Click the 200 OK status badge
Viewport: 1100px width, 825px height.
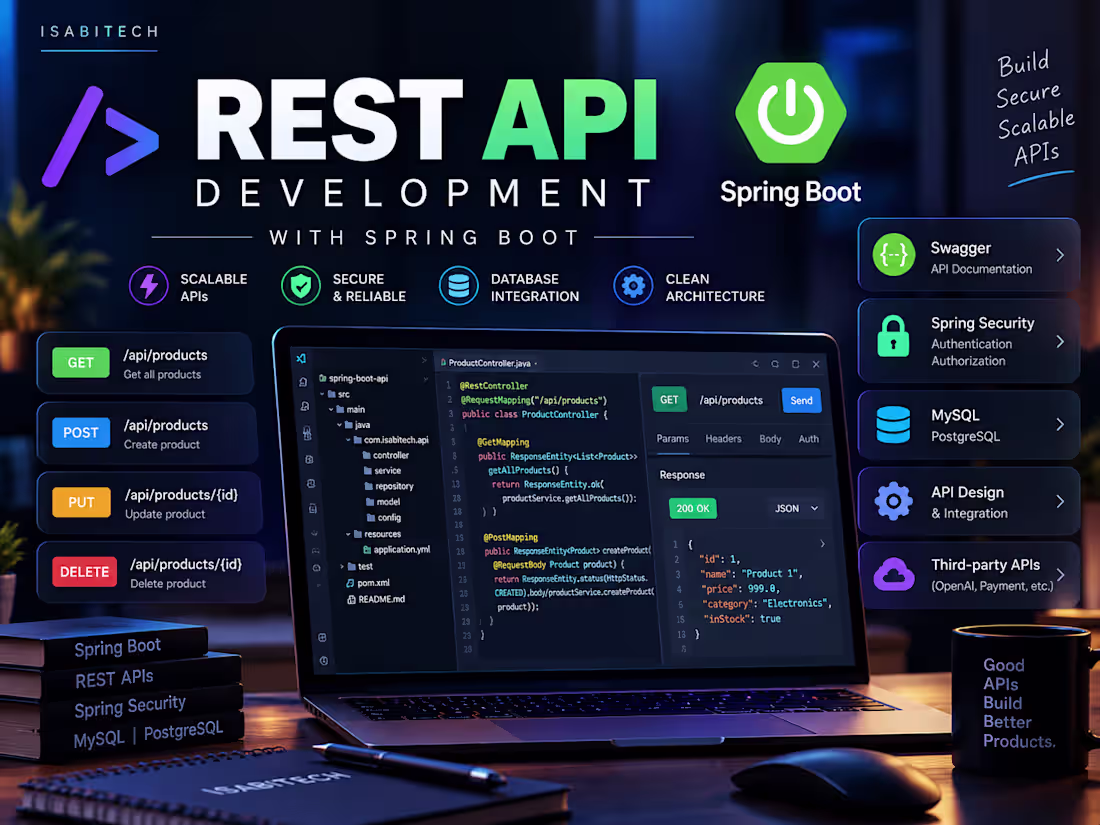[692, 509]
